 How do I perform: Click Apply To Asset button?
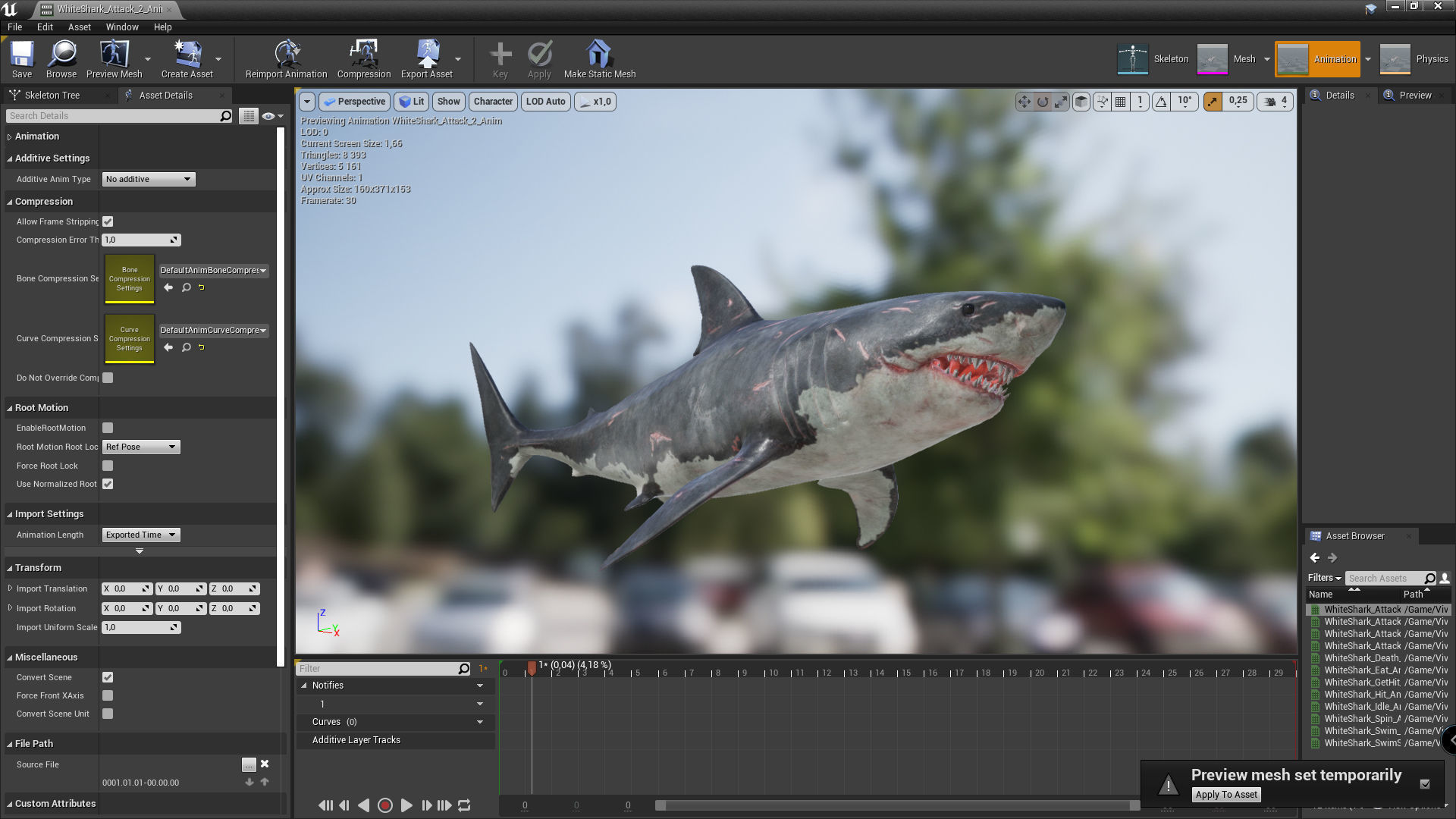[x=1226, y=795]
